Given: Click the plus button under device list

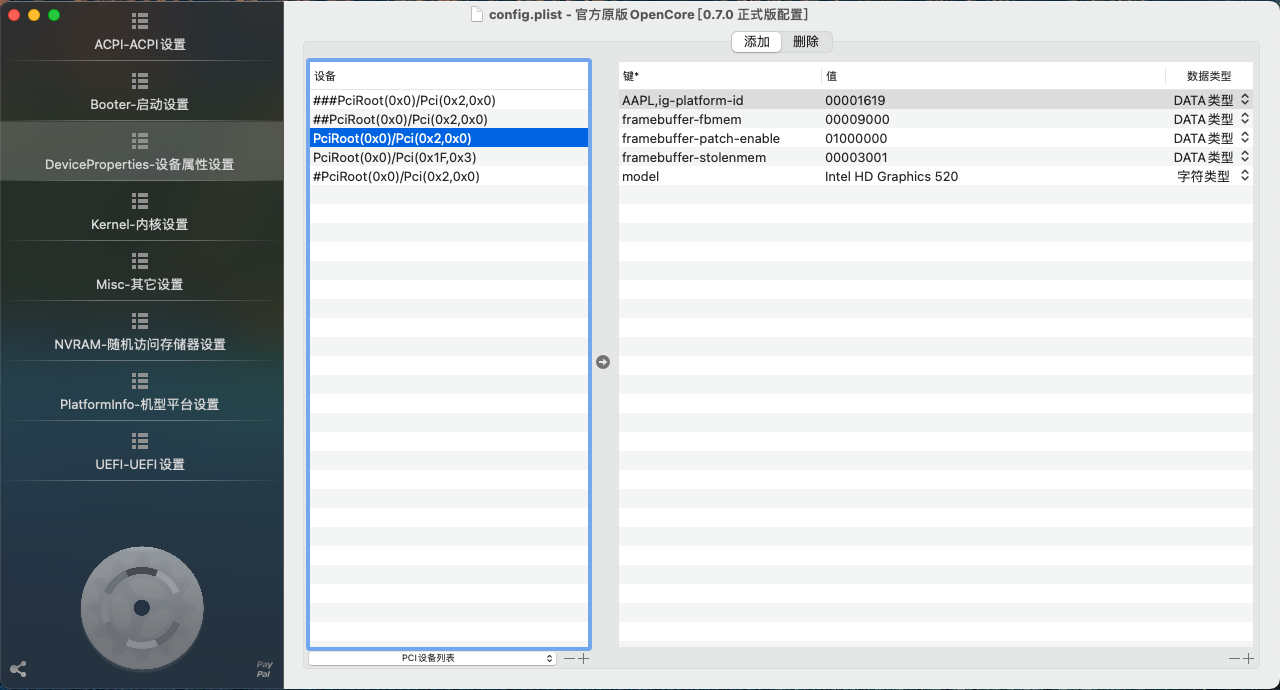Looking at the screenshot, I should click(584, 658).
